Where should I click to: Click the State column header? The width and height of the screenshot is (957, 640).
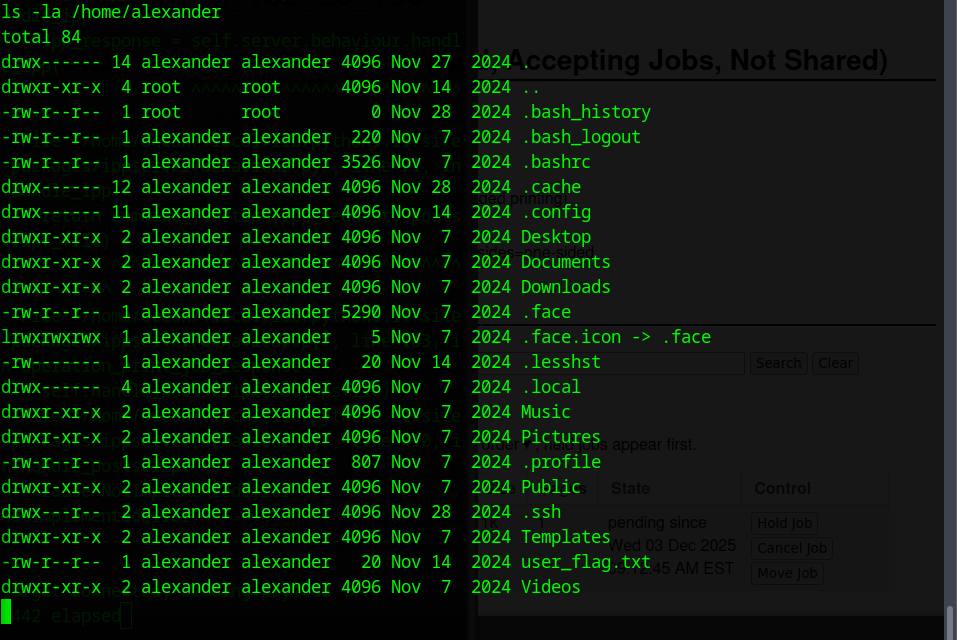[x=630, y=489]
